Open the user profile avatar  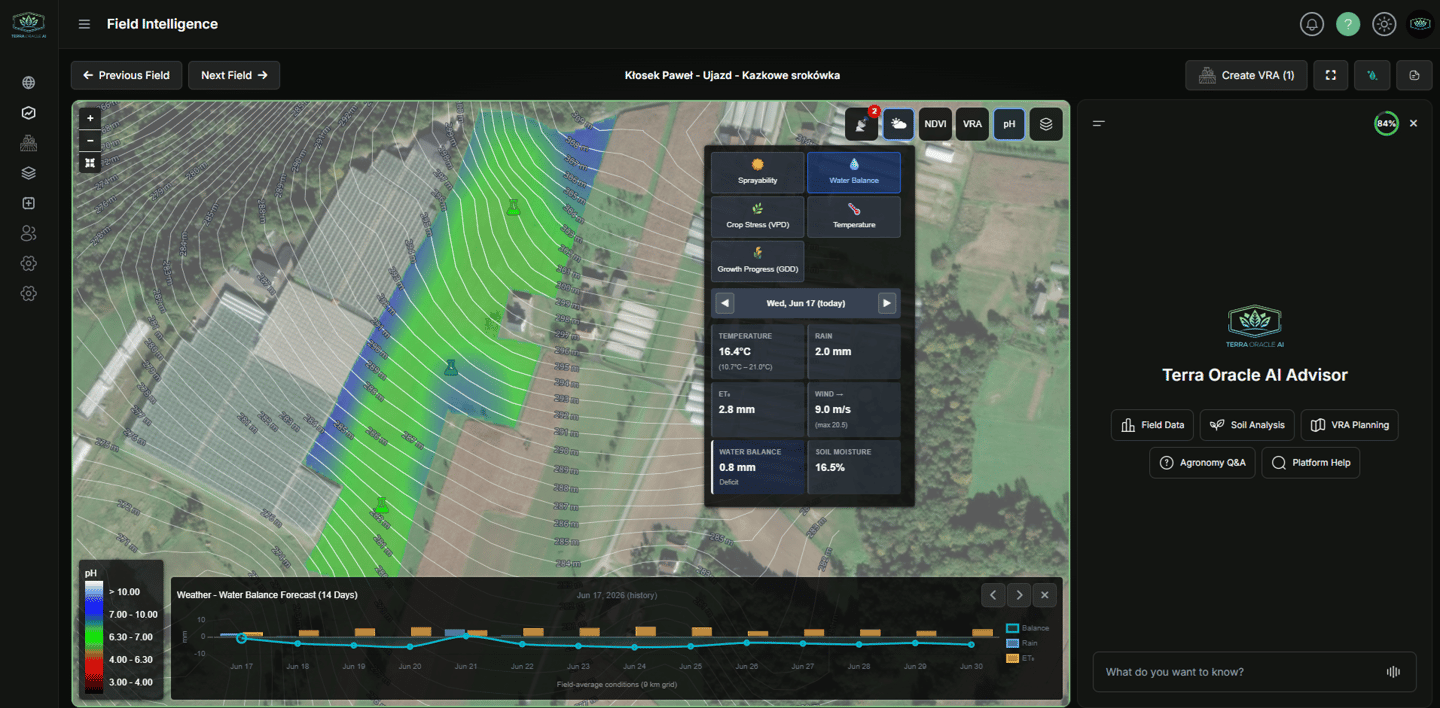click(x=1420, y=24)
